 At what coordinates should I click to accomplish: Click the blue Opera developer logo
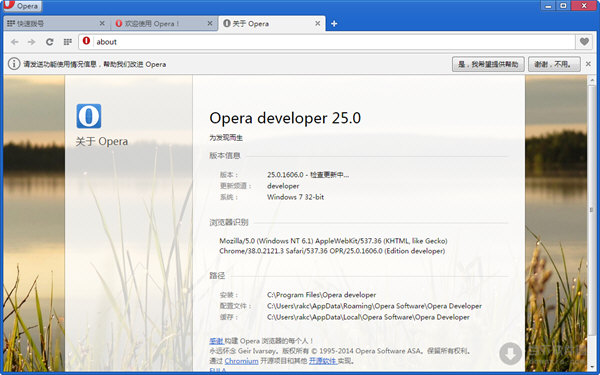(x=89, y=116)
